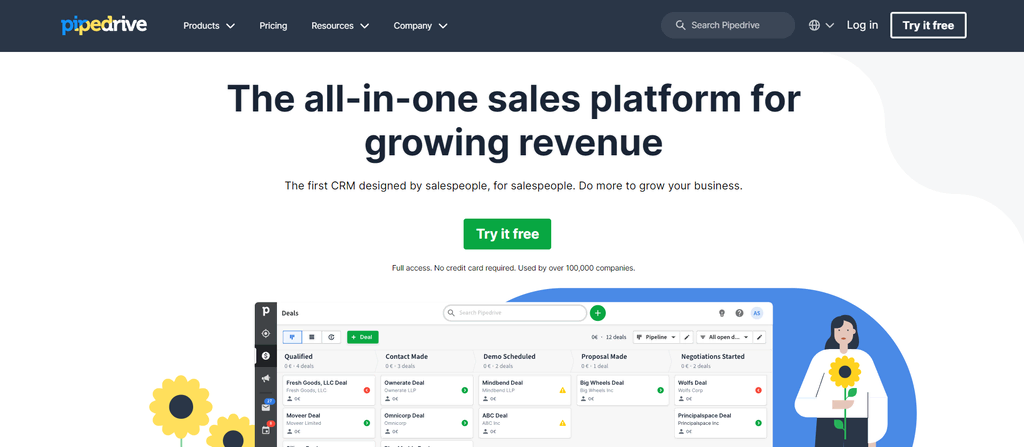This screenshot has width=1024, height=447.
Task: Click green arrow on Big Wheels Deal
Action: coord(660,390)
